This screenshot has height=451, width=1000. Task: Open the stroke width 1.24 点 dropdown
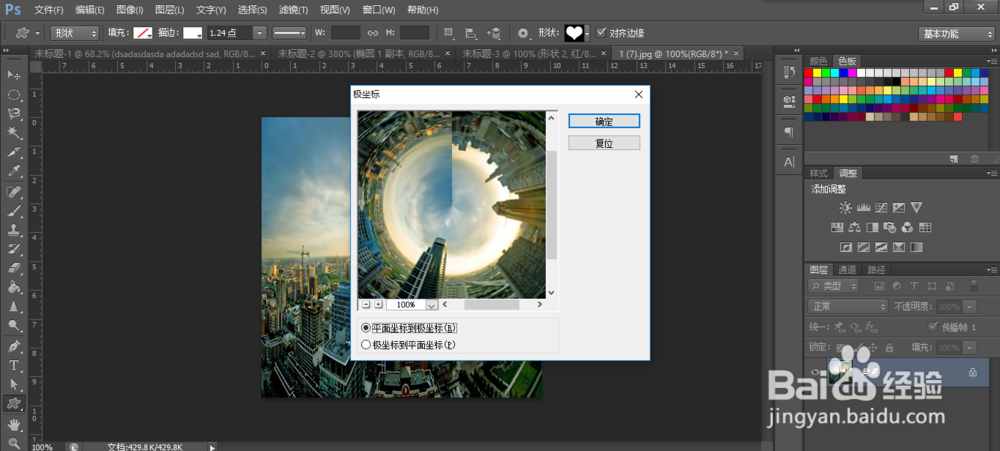(x=260, y=33)
